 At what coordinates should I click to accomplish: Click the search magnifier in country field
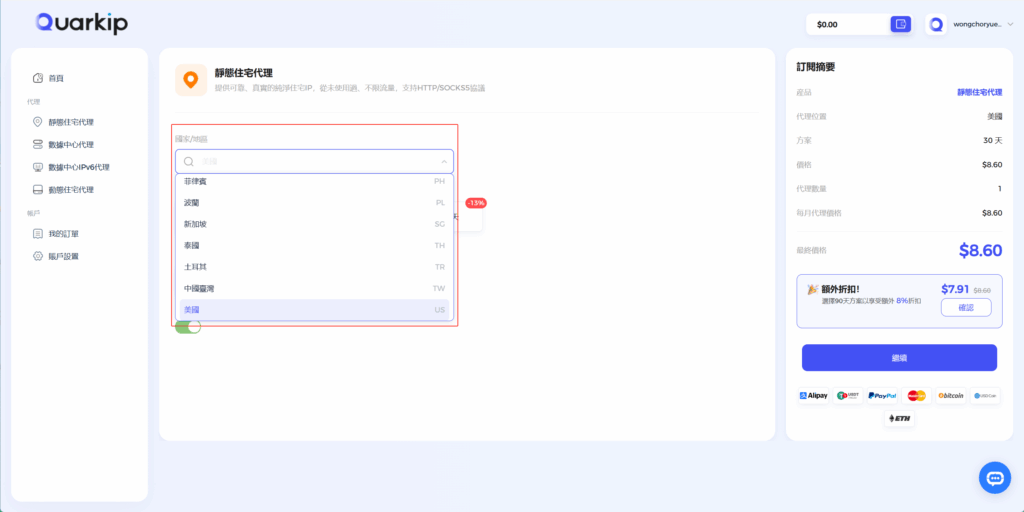189,161
